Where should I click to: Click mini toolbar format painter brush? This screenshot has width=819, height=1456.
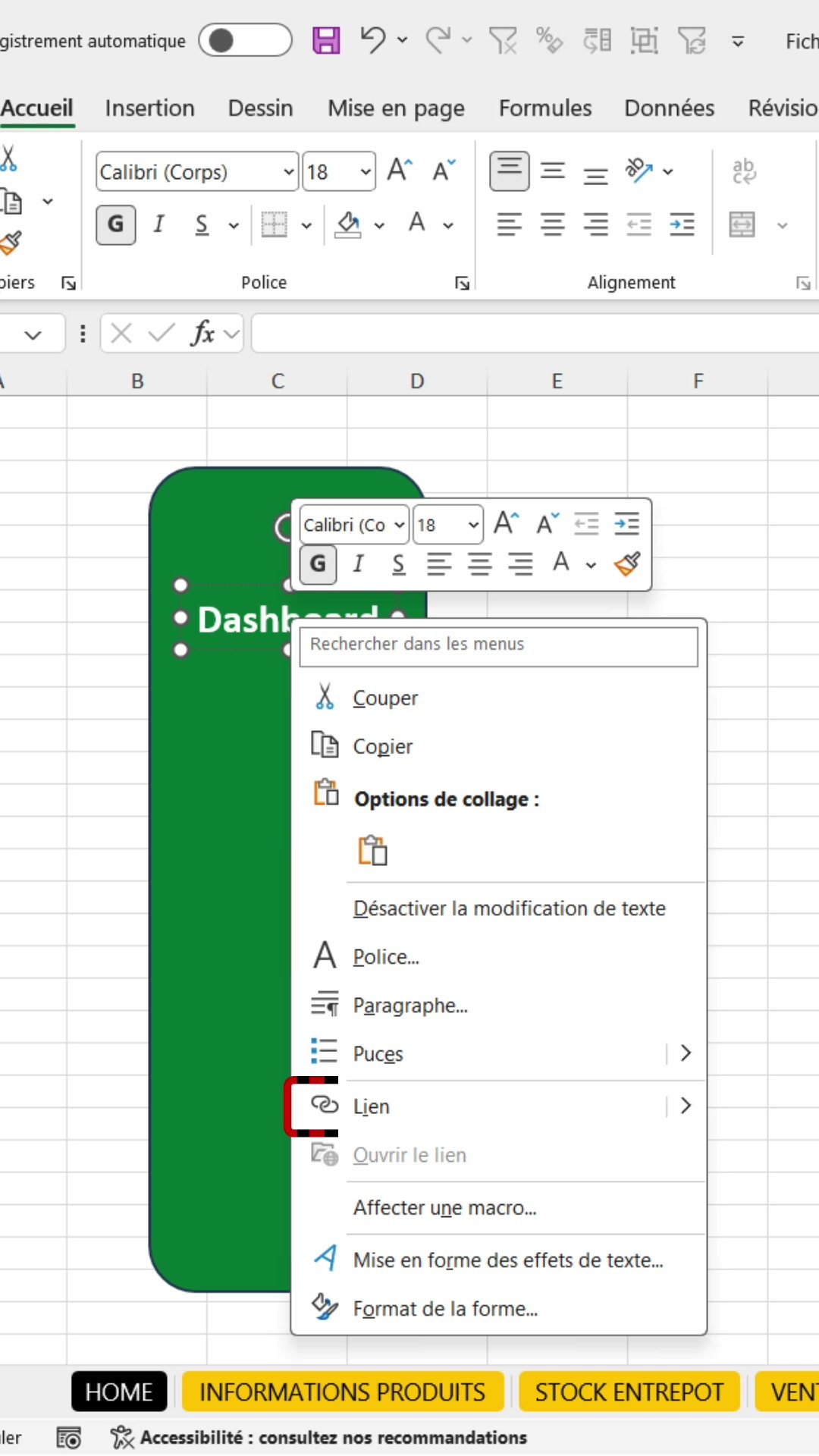point(627,563)
